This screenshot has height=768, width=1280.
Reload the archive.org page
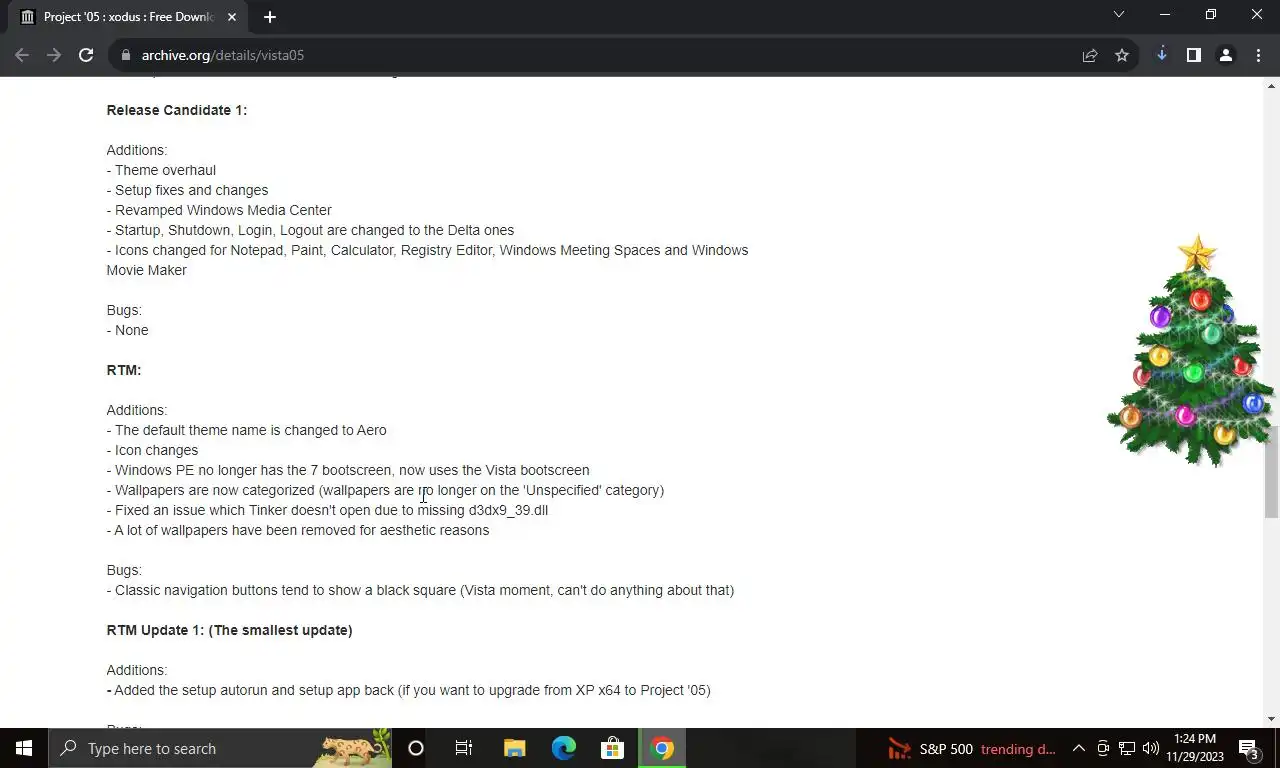pos(86,55)
